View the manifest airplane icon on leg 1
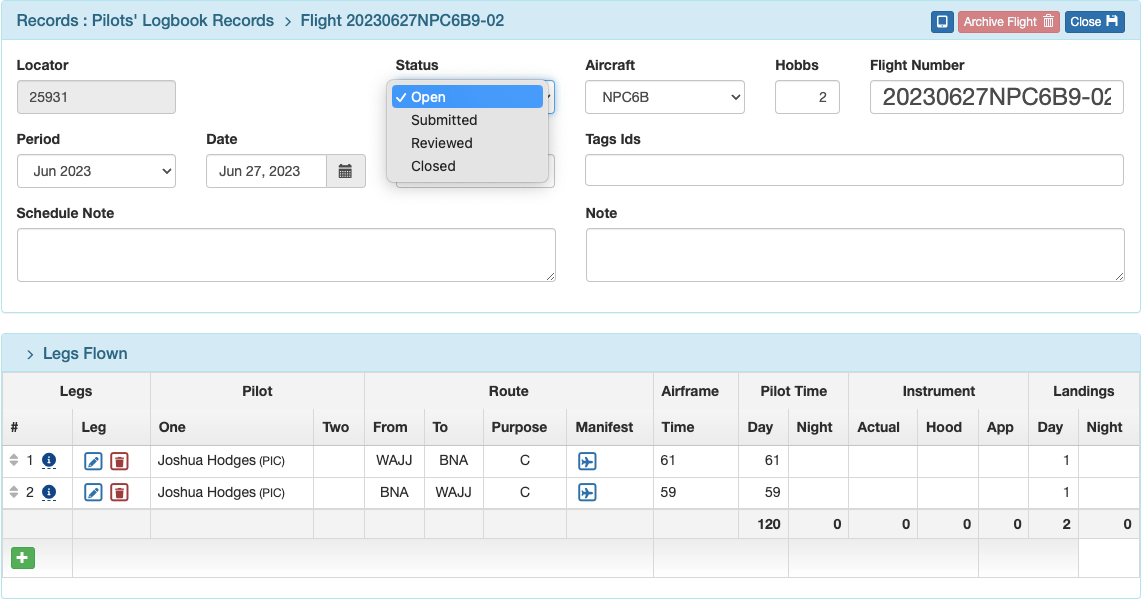Screen dimensions: 1144x599 [x=588, y=461]
